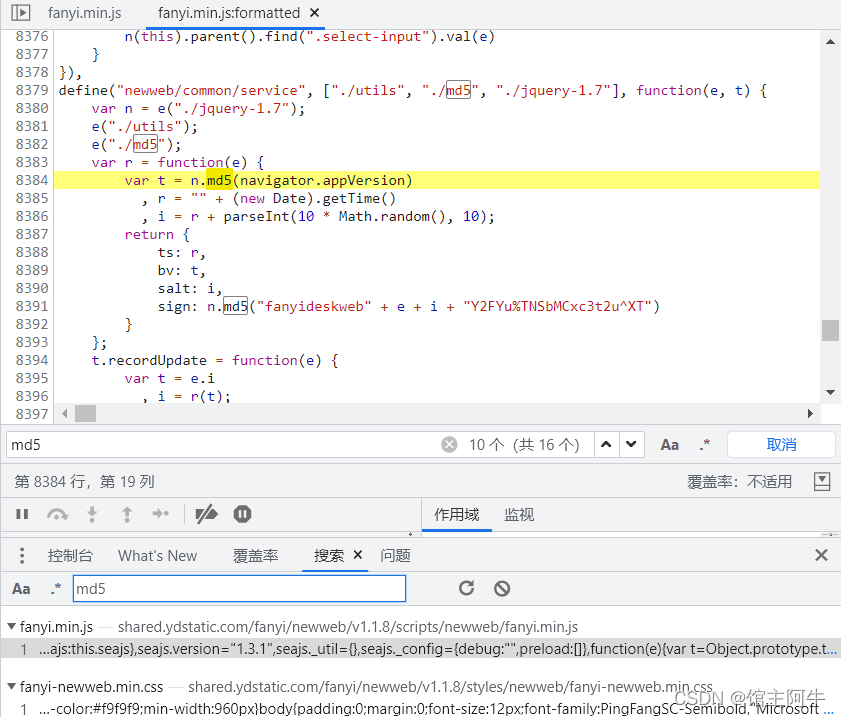841x717 pixels.
Task: Step into next function call
Action: 92,514
